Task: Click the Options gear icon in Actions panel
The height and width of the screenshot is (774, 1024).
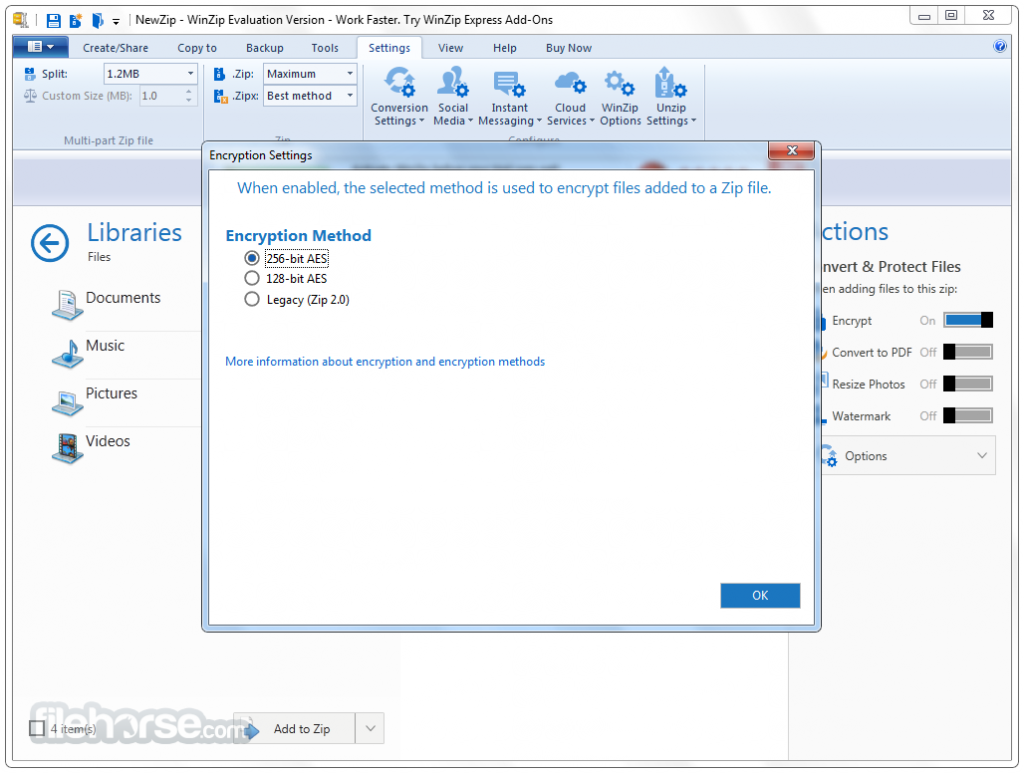Action: click(x=829, y=455)
